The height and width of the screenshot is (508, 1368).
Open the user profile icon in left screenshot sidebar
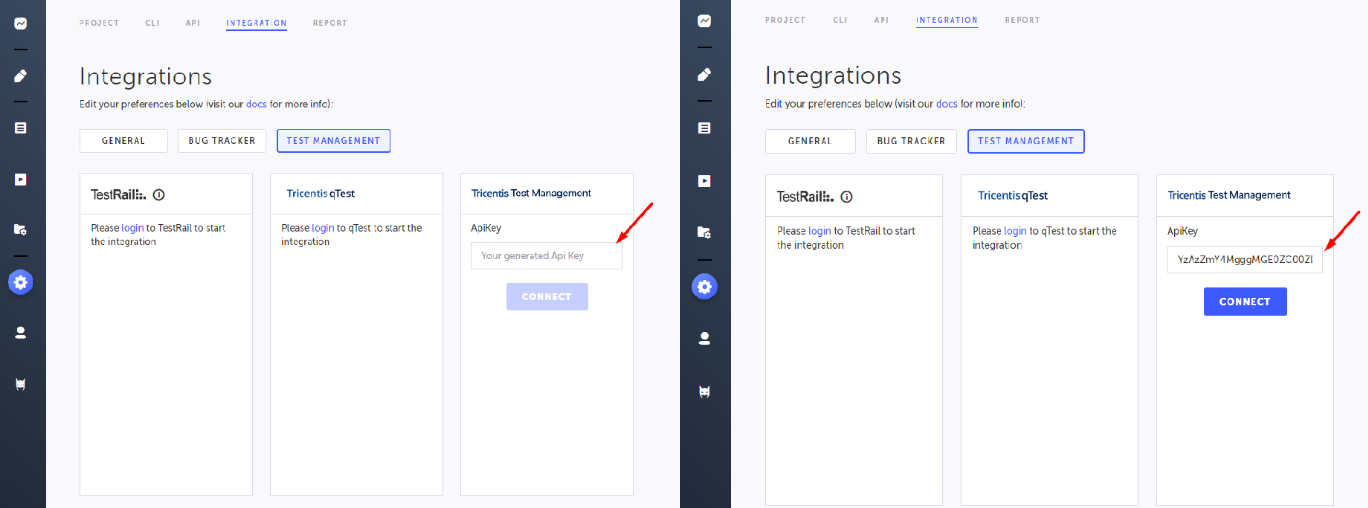click(x=20, y=333)
